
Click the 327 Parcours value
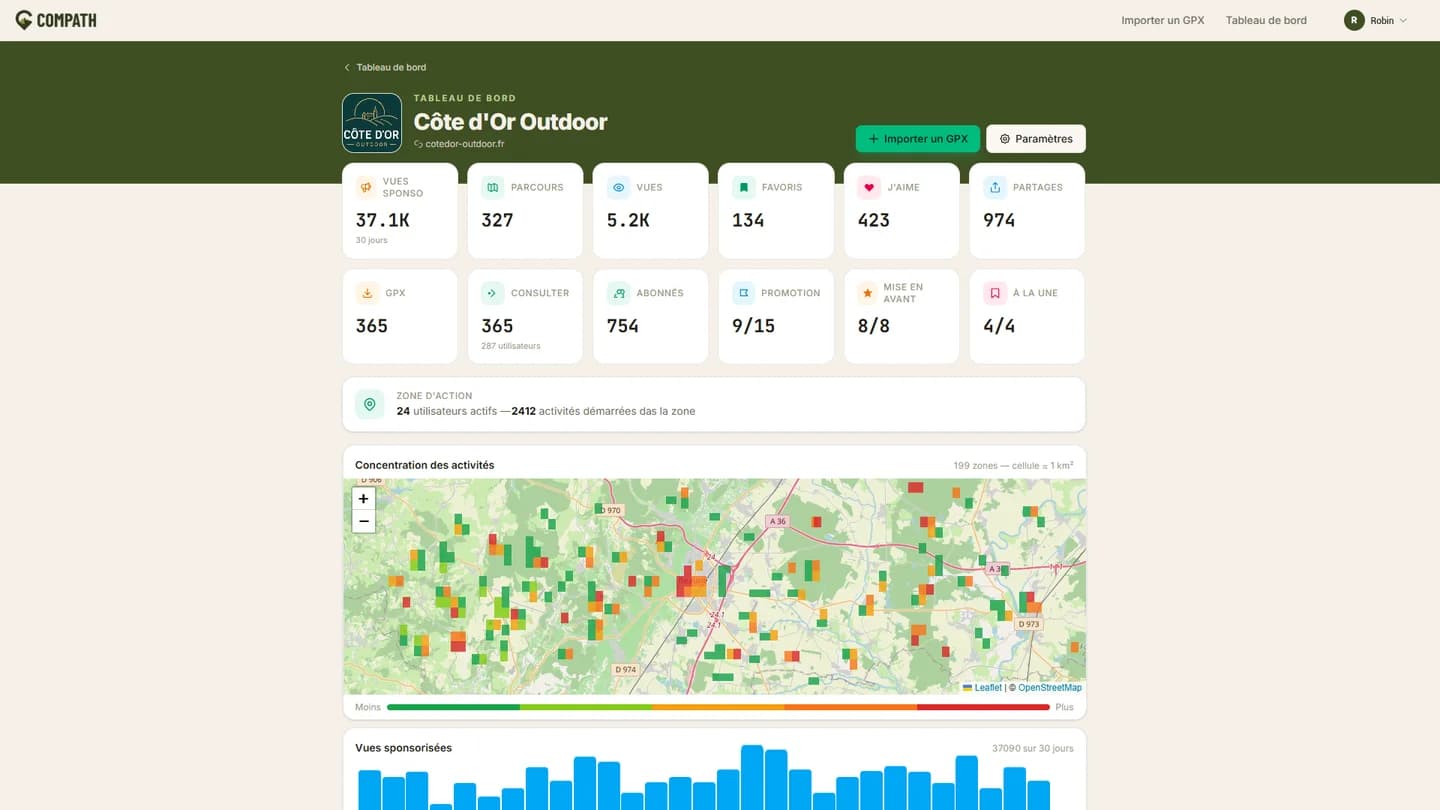coord(497,220)
